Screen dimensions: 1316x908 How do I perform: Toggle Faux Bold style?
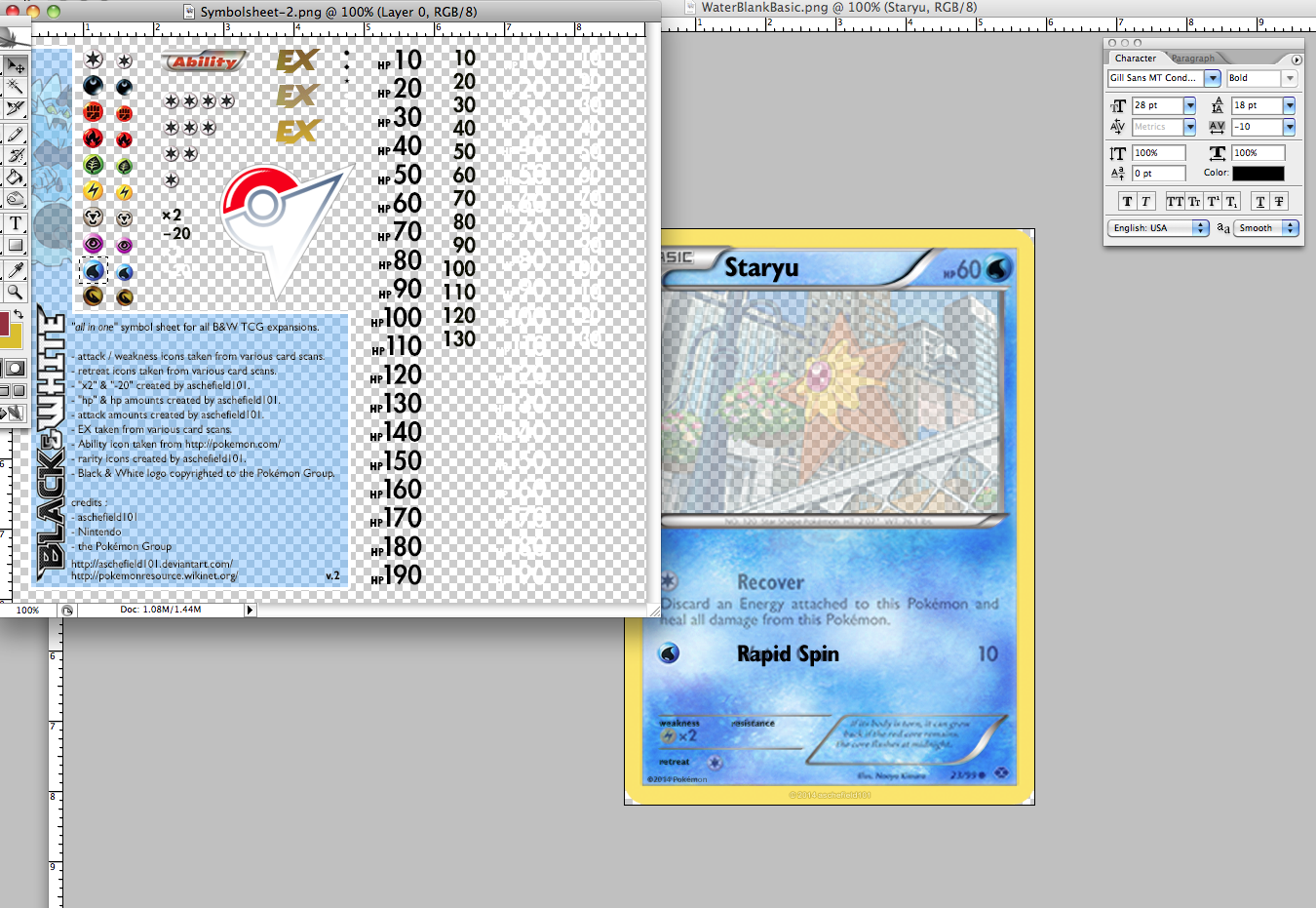[x=1128, y=202]
